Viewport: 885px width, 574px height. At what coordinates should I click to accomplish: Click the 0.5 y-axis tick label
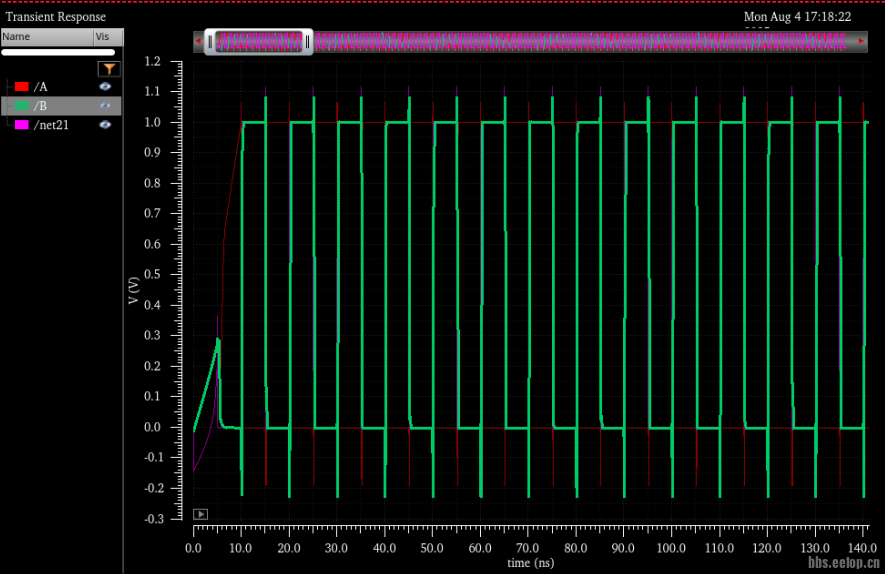click(x=152, y=274)
